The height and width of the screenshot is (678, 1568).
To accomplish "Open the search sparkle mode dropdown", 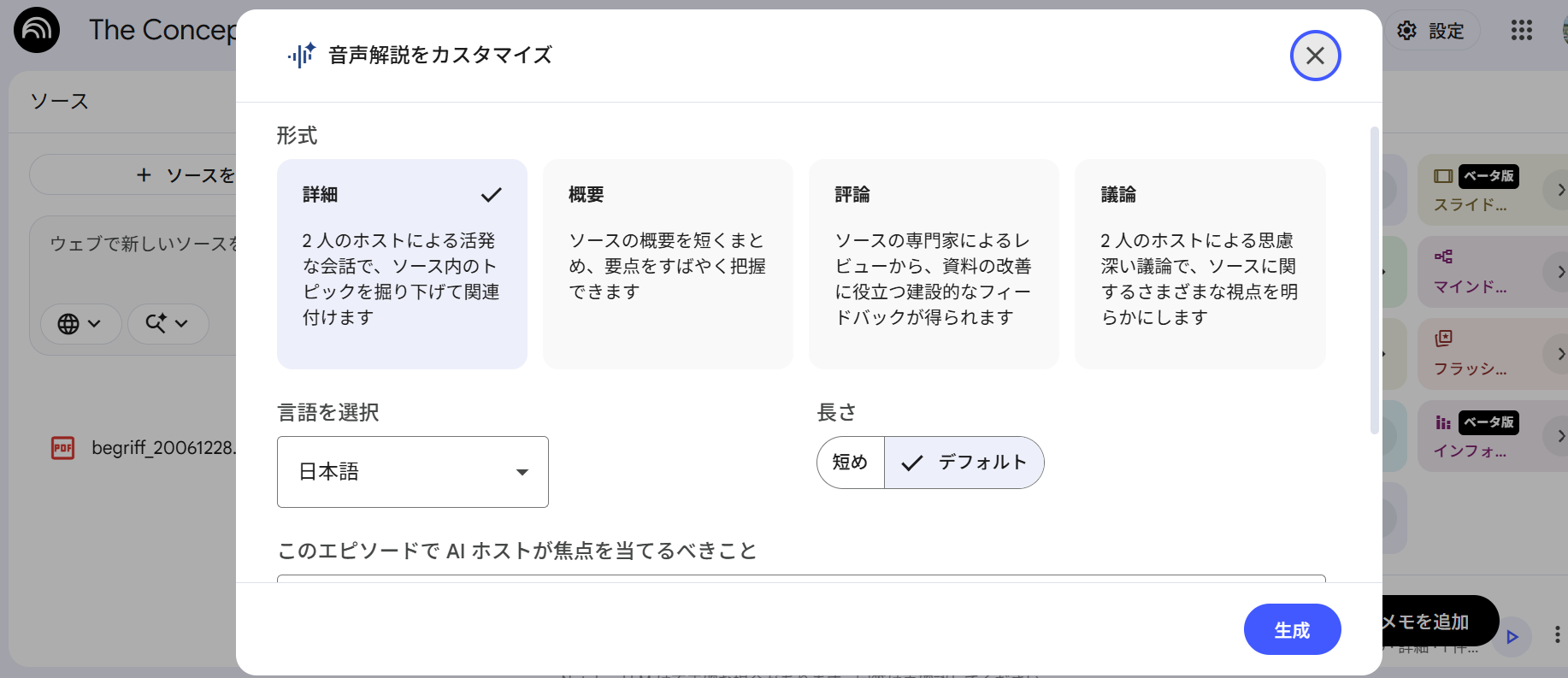I will (168, 324).
